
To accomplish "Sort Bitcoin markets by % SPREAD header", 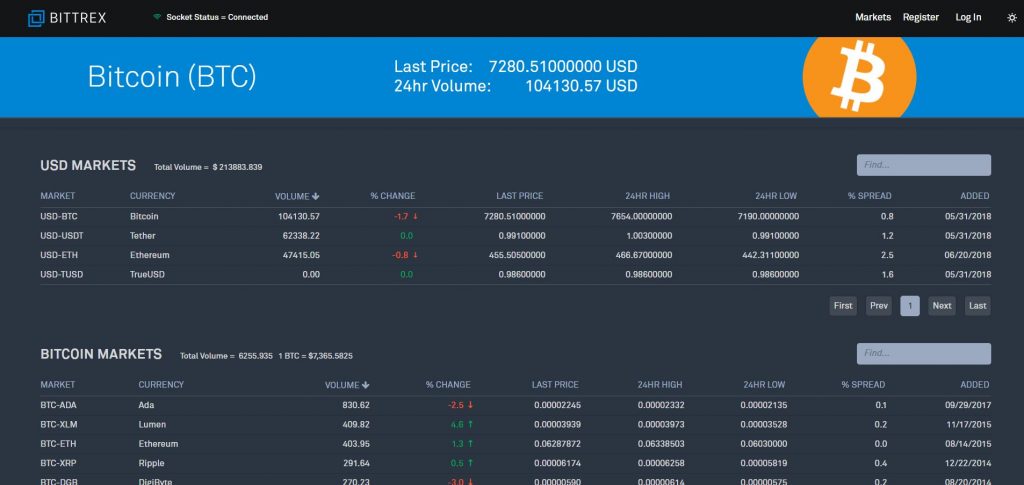I will (863, 384).
